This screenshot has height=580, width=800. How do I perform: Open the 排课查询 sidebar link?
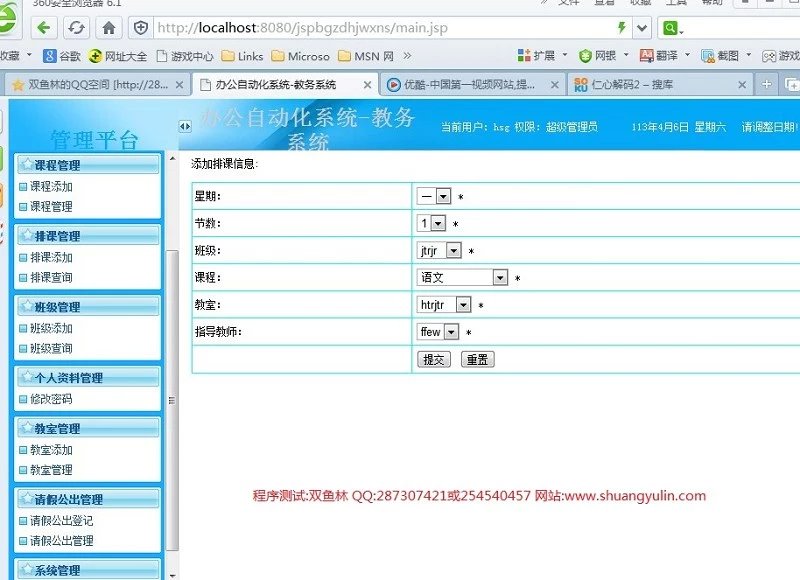point(51,278)
